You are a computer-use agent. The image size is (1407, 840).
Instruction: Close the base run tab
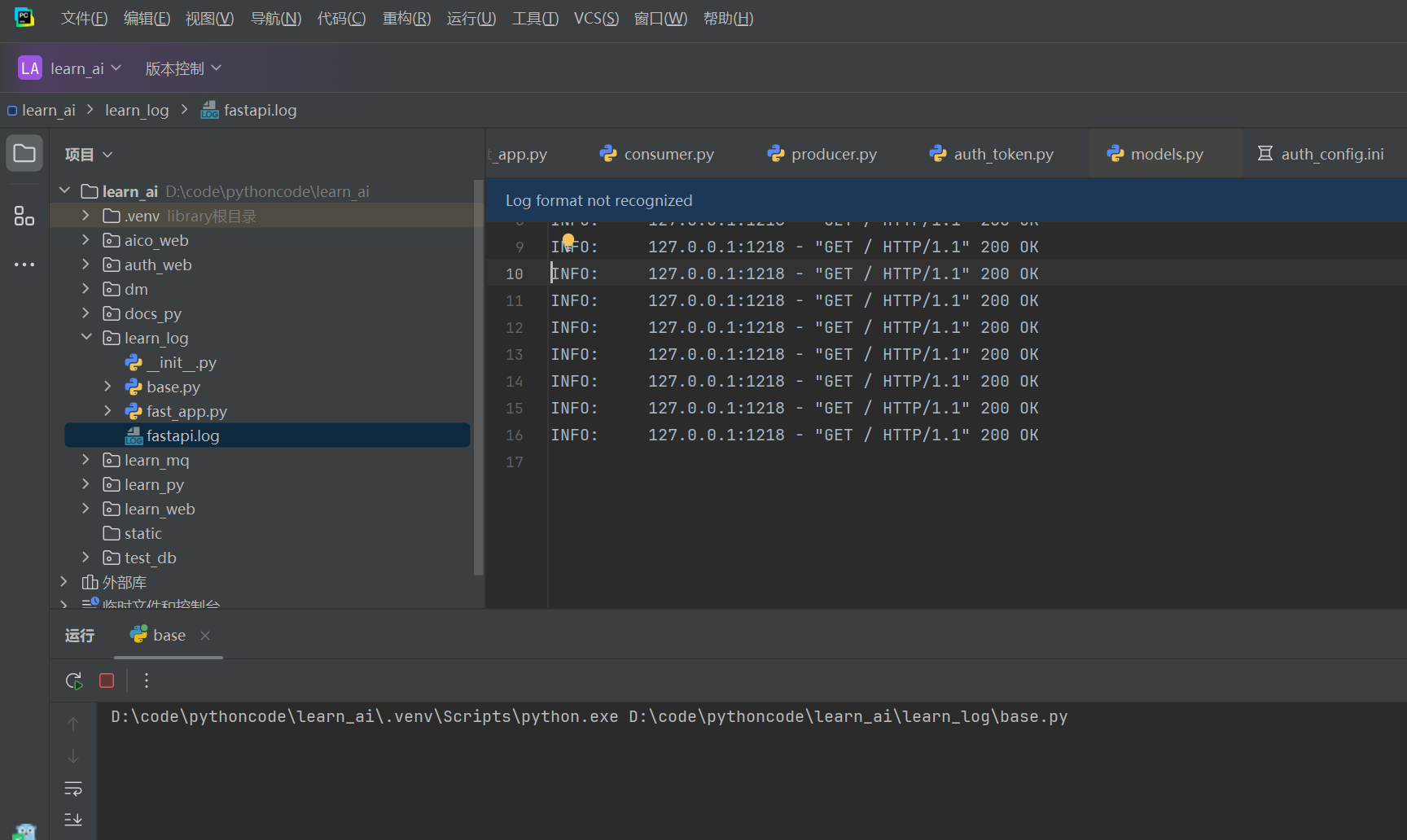tap(205, 636)
